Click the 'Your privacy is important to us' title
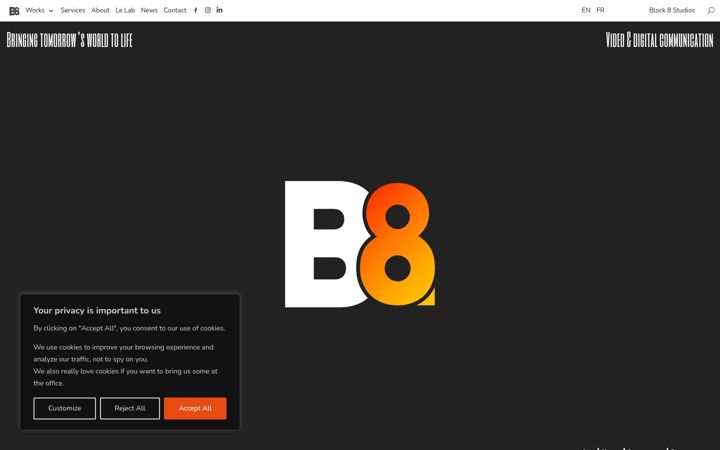720x450 pixels. click(97, 310)
